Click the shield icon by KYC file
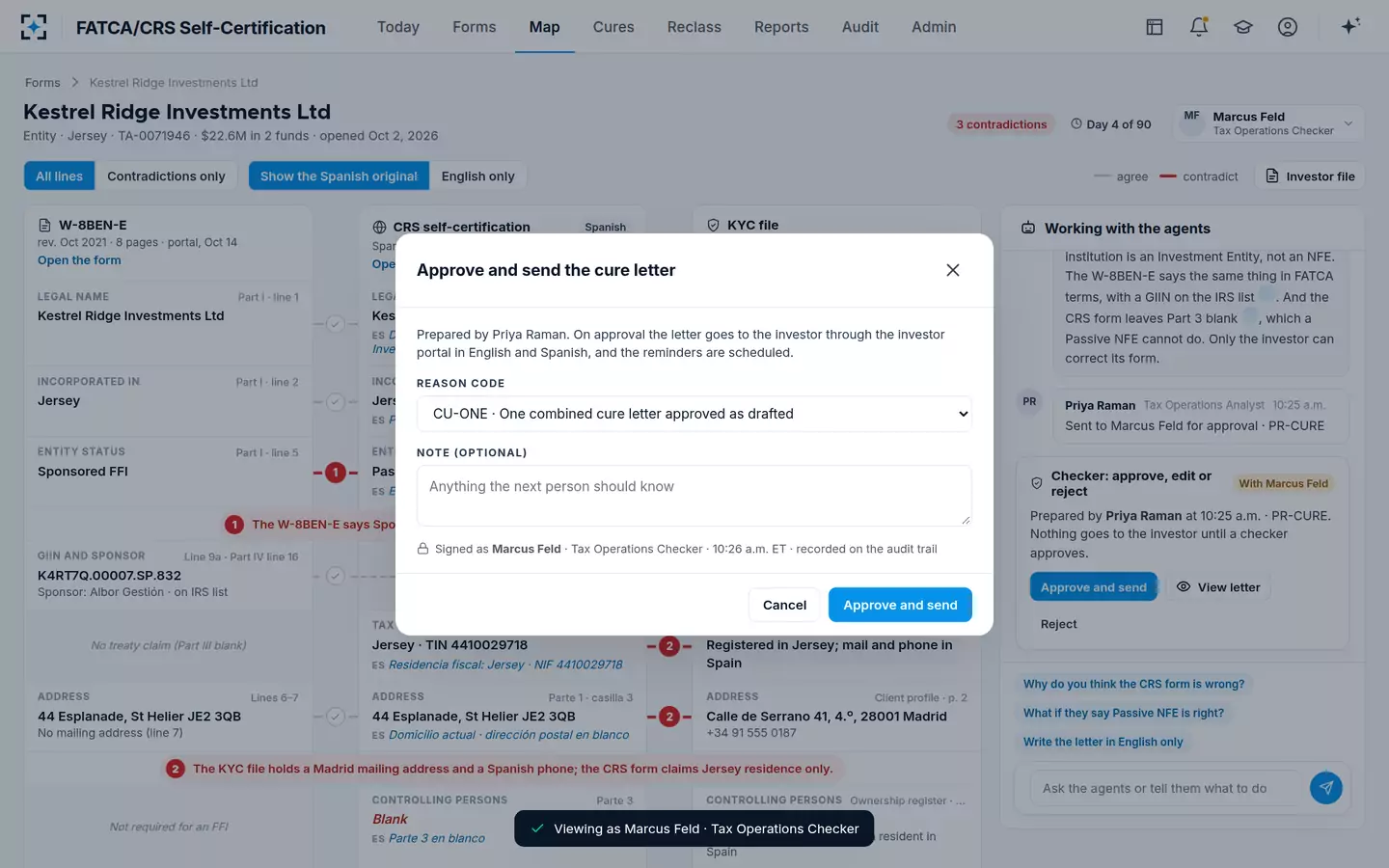 pyautogui.click(x=714, y=225)
